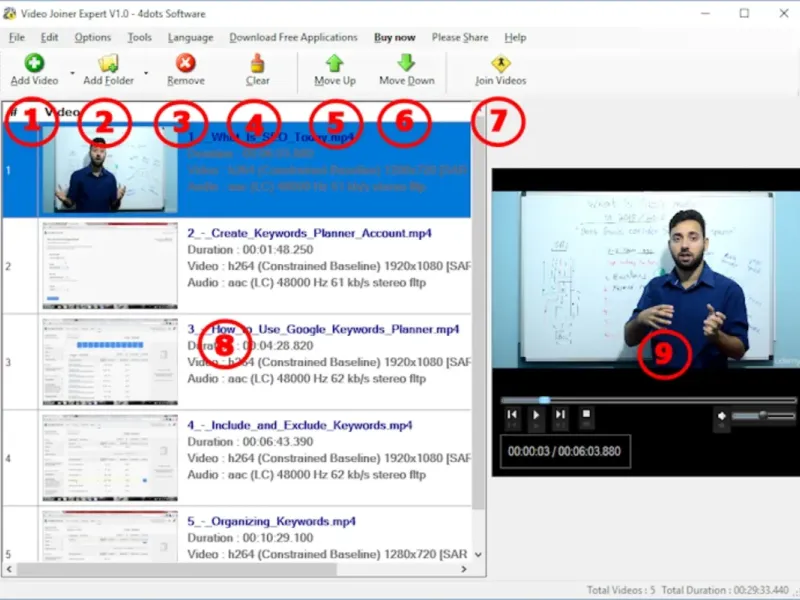Click the Add Video toolbar icon
Screen dimensions: 800x600
tap(34, 63)
